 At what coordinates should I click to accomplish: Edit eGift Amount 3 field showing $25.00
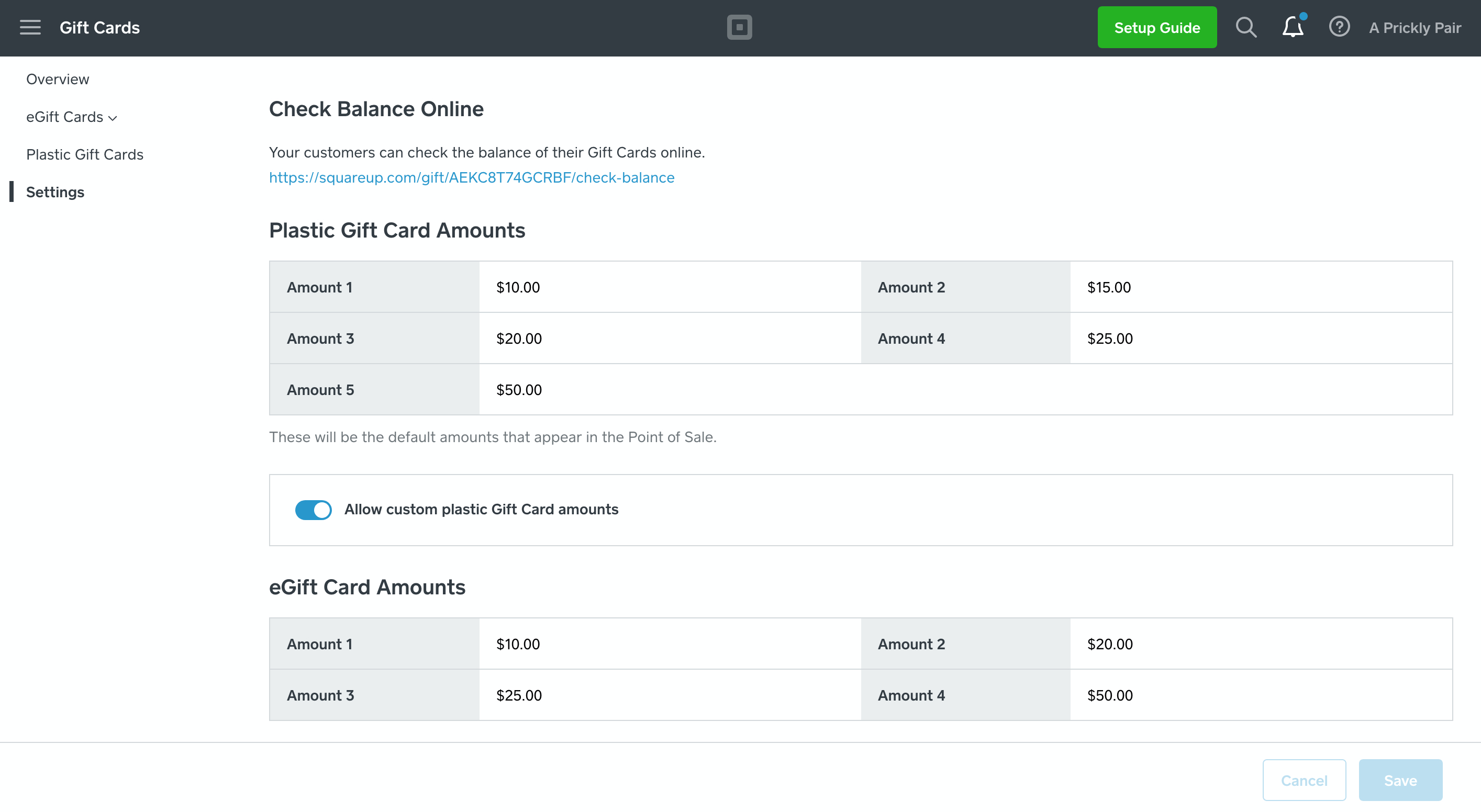coord(669,695)
